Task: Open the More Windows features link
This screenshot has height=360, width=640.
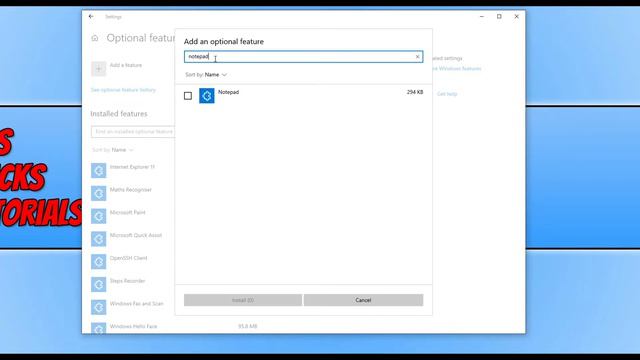Action: click(x=457, y=69)
